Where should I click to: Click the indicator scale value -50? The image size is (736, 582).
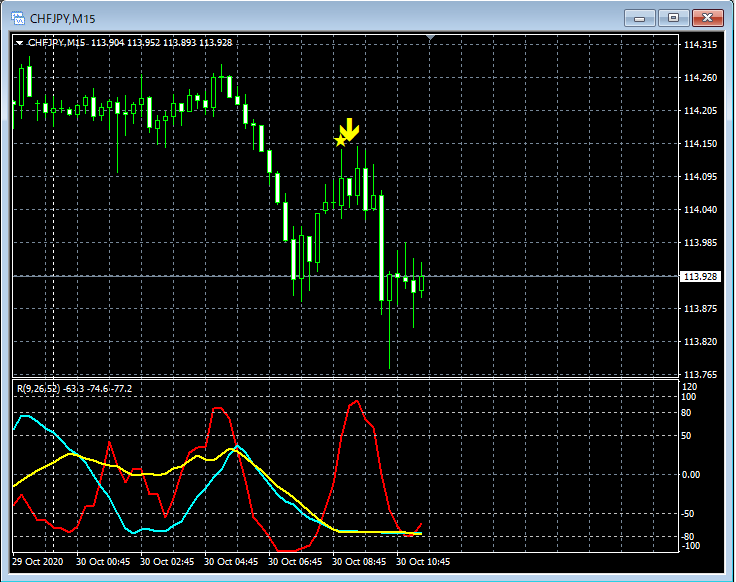click(x=688, y=513)
